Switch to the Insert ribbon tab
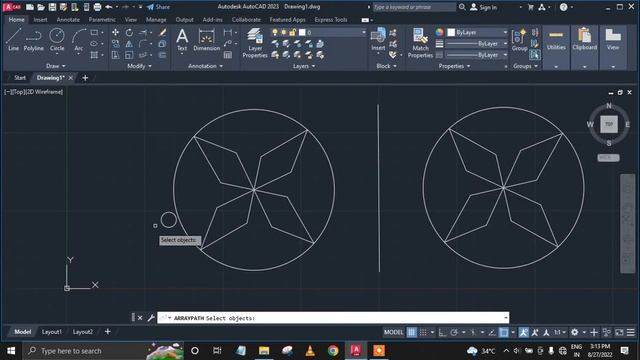This screenshot has width=640, height=360. point(40,20)
